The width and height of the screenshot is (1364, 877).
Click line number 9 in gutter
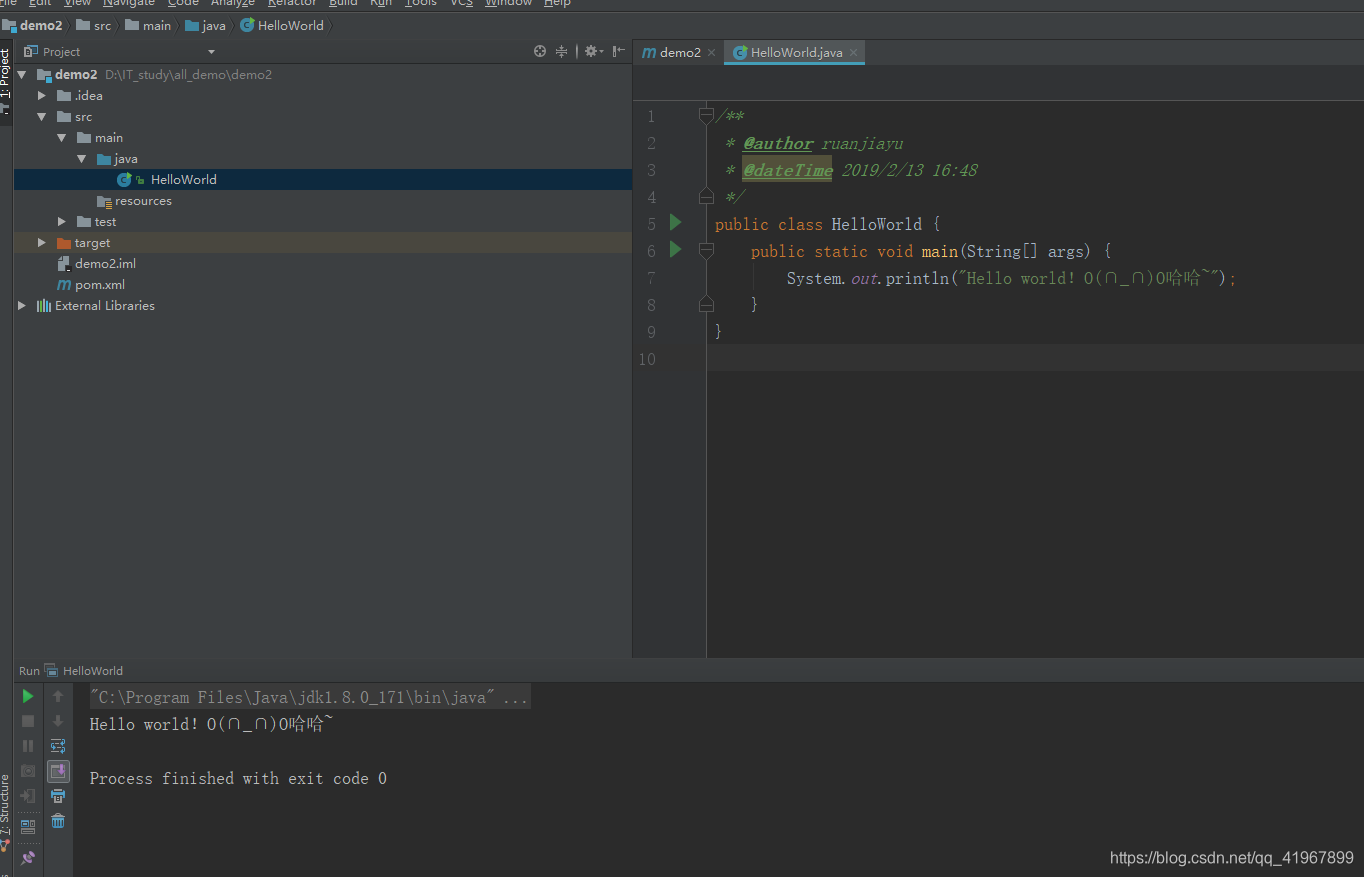pyautogui.click(x=652, y=332)
